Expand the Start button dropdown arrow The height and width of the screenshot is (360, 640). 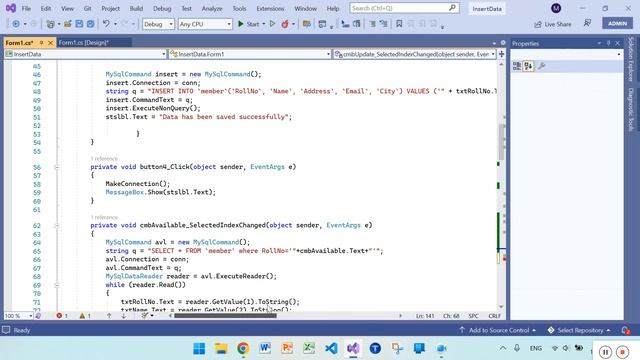(x=263, y=24)
